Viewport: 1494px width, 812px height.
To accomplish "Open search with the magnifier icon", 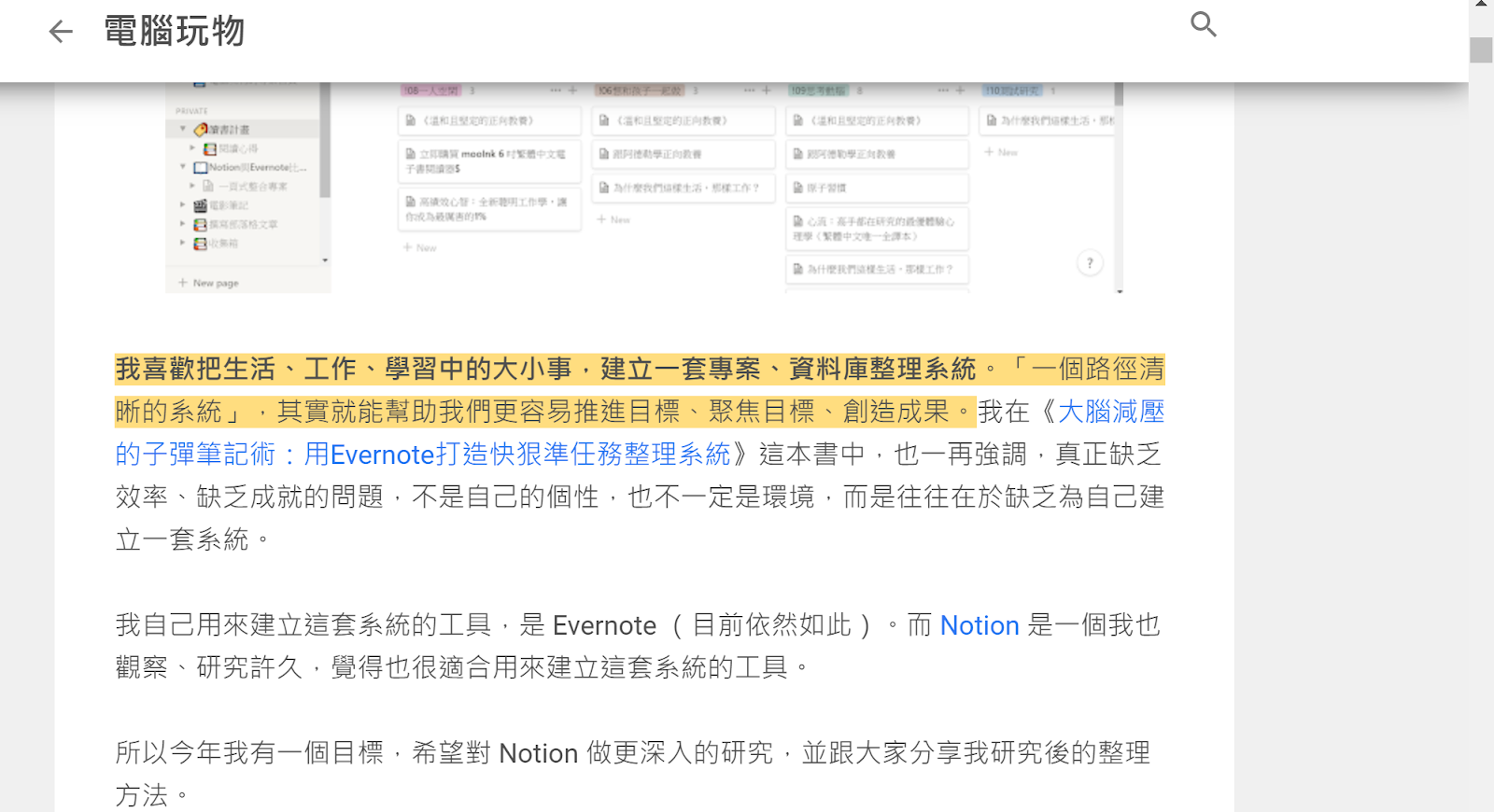I will pos(1204,24).
